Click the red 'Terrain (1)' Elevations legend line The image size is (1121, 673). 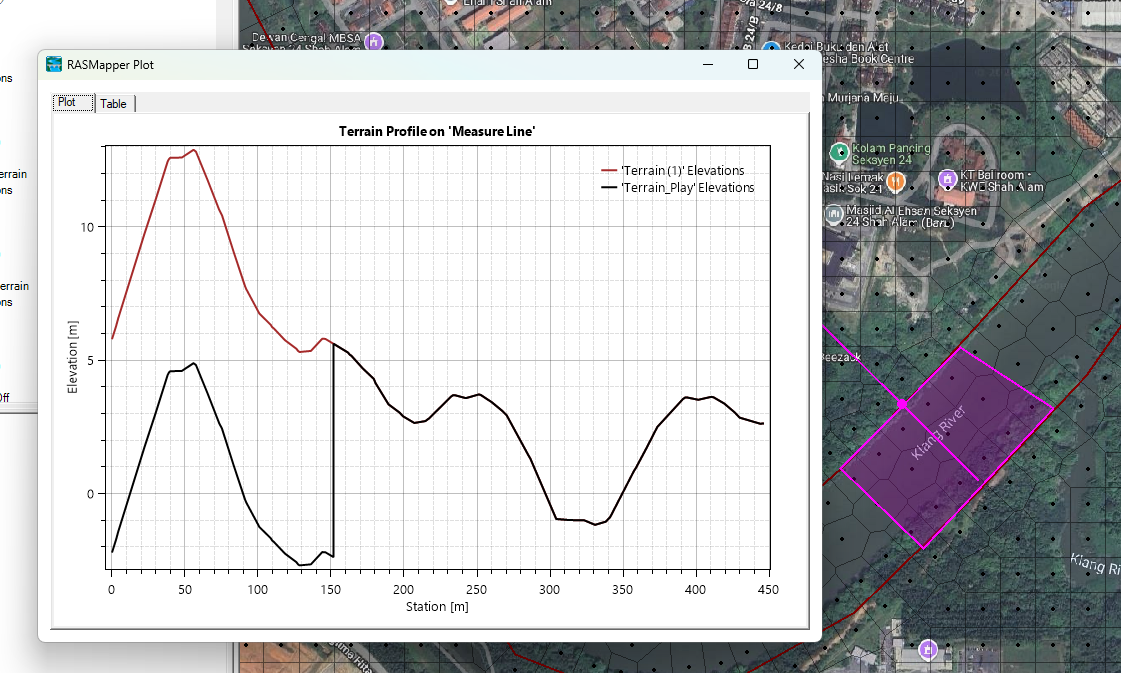point(608,171)
